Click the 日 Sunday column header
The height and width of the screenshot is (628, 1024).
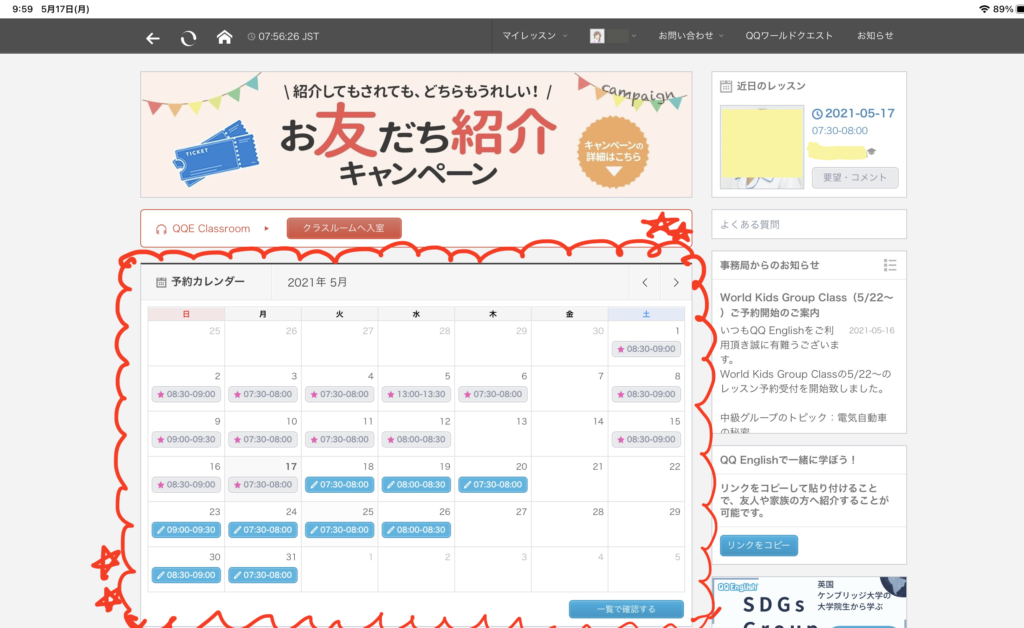click(x=186, y=314)
